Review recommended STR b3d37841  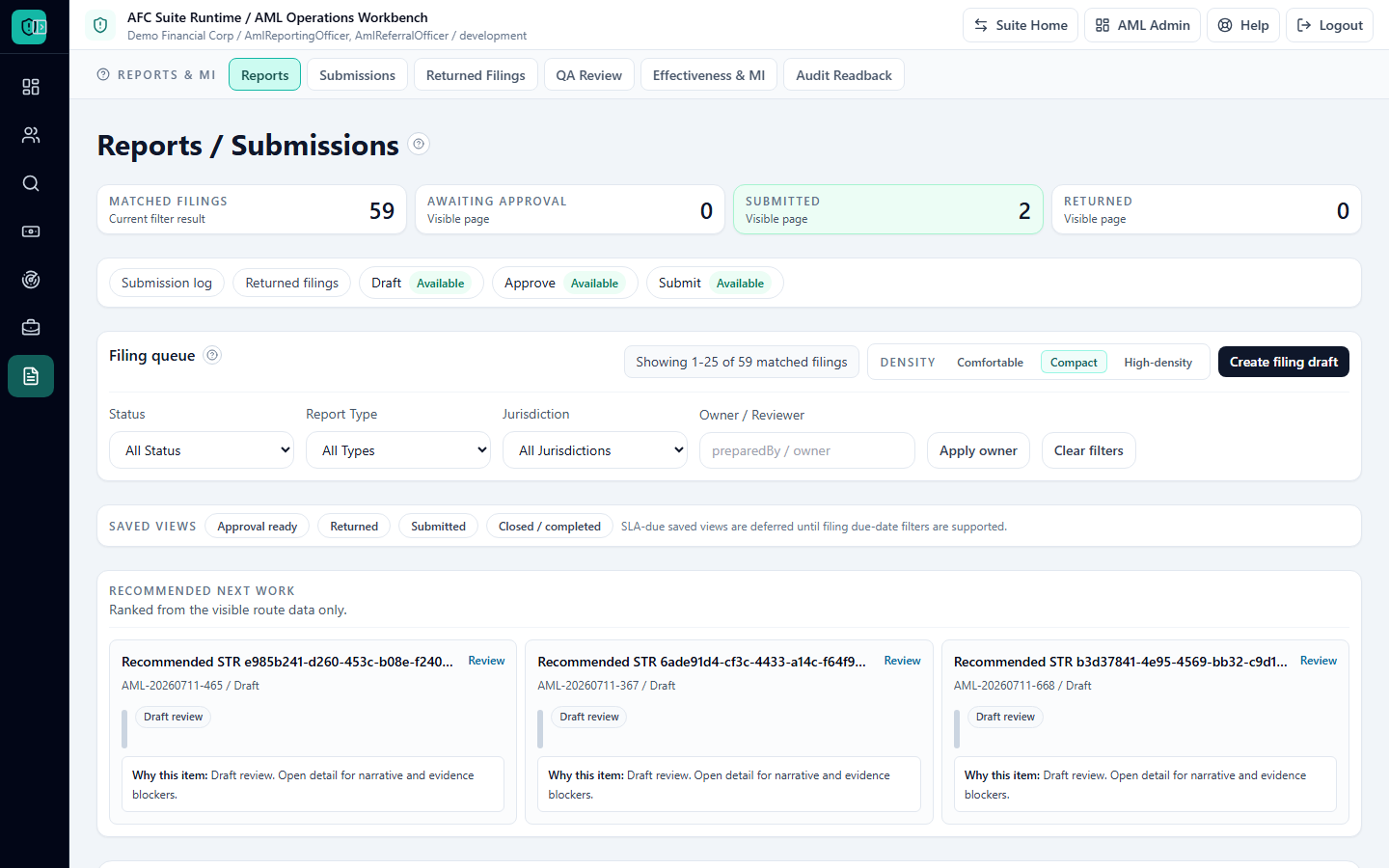[1319, 661]
